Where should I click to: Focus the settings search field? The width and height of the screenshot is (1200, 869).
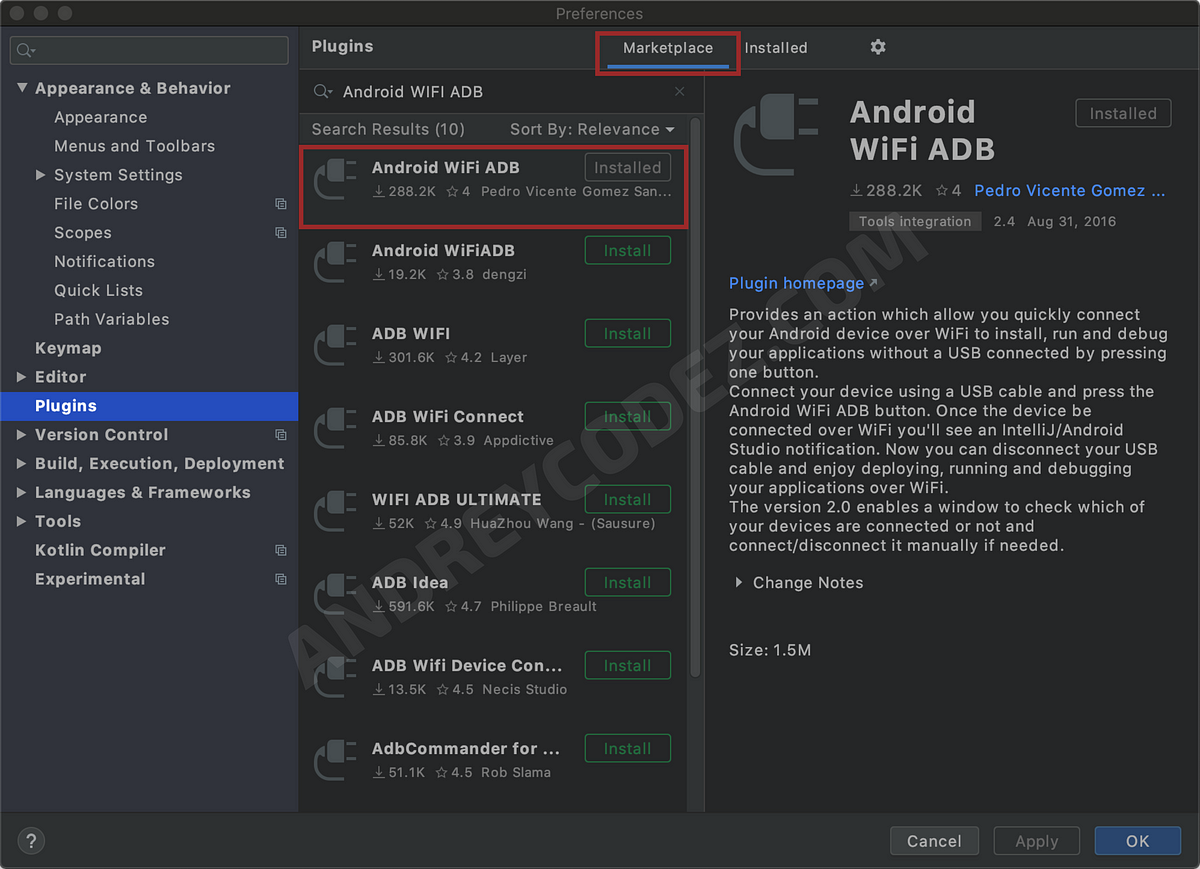tap(149, 50)
